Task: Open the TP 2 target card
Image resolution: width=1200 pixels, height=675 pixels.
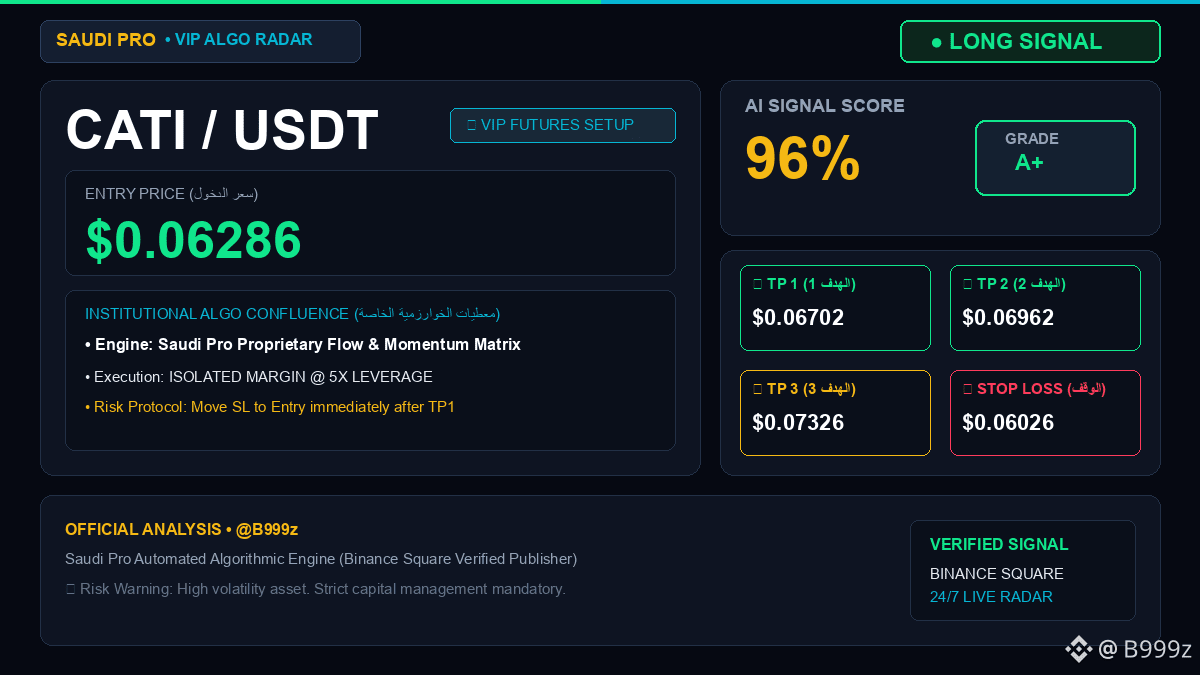Action: [1045, 308]
